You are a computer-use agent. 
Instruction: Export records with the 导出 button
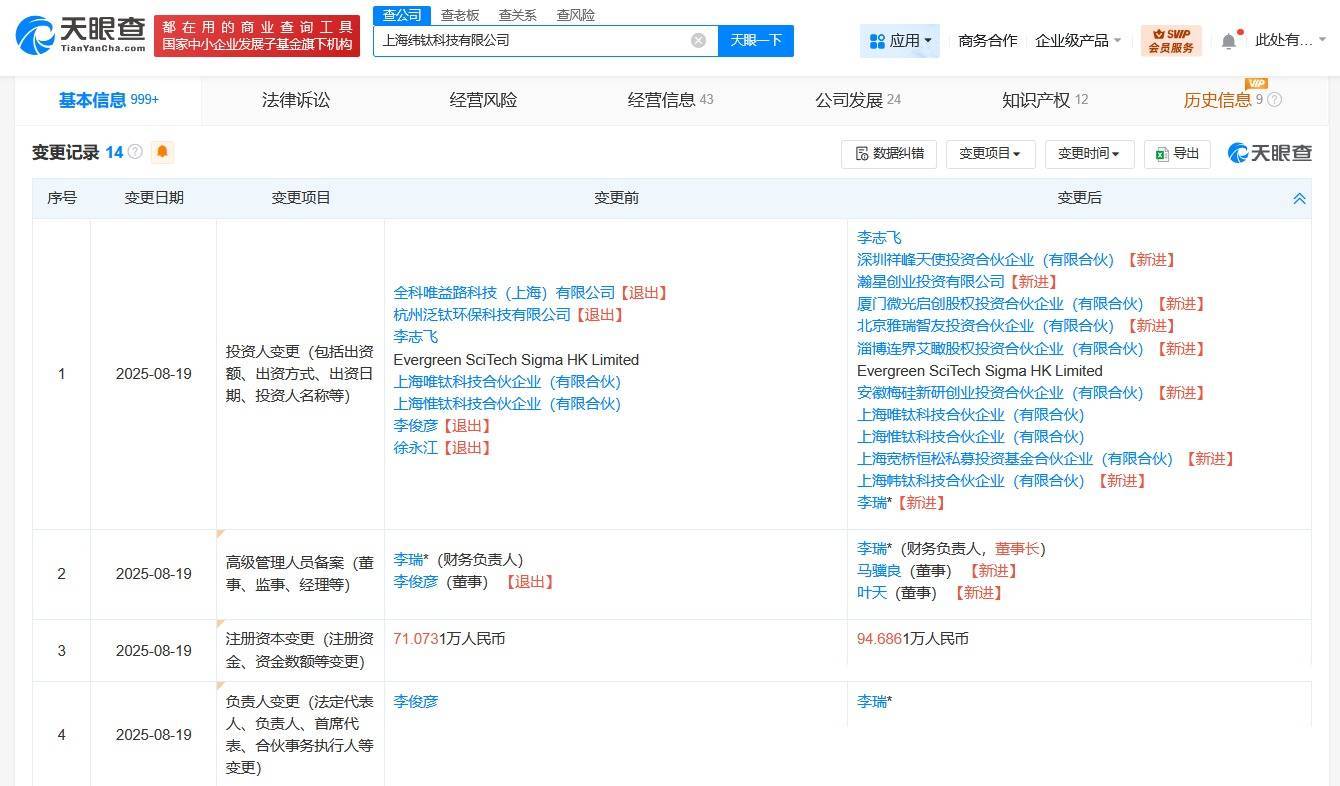click(1177, 153)
